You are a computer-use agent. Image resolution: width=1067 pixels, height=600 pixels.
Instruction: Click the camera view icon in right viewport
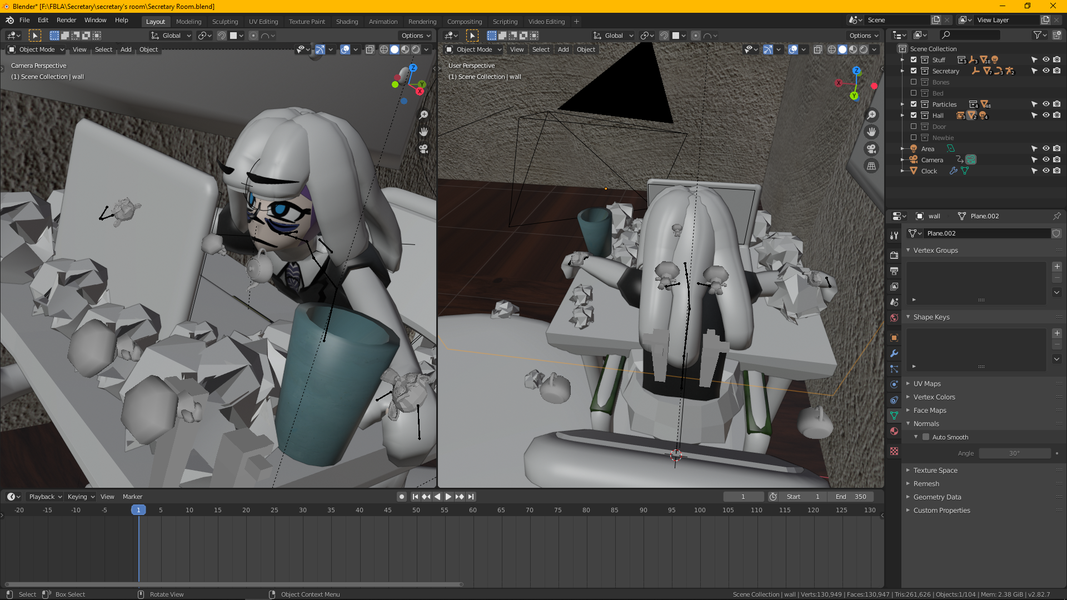[x=872, y=149]
